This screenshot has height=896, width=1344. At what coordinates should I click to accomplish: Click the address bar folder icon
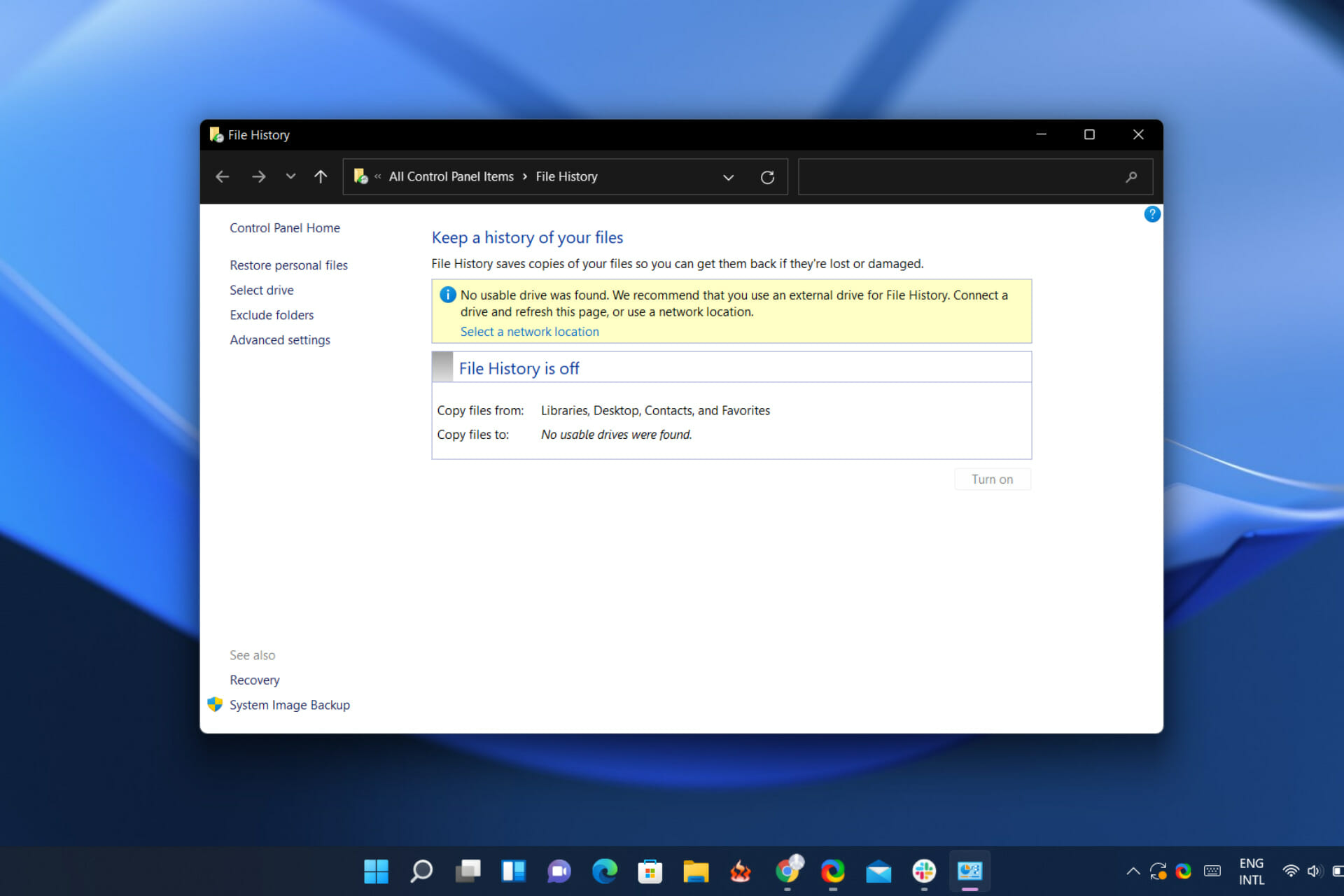360,176
